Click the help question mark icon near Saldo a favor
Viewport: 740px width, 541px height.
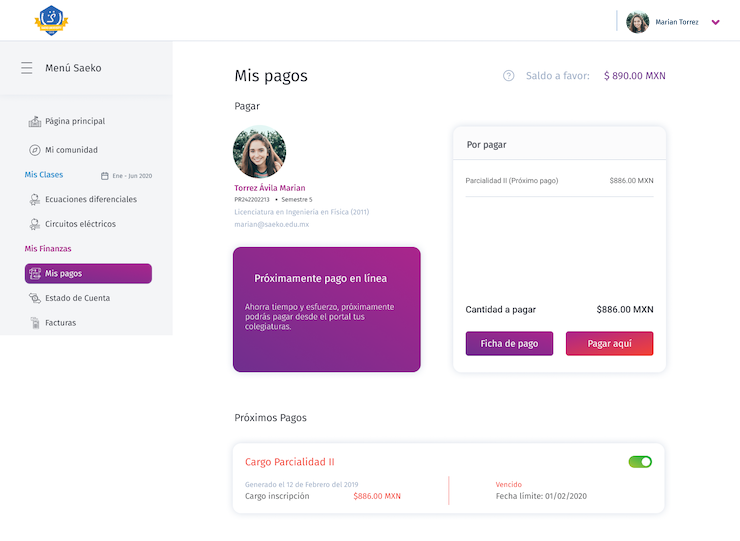pos(508,76)
